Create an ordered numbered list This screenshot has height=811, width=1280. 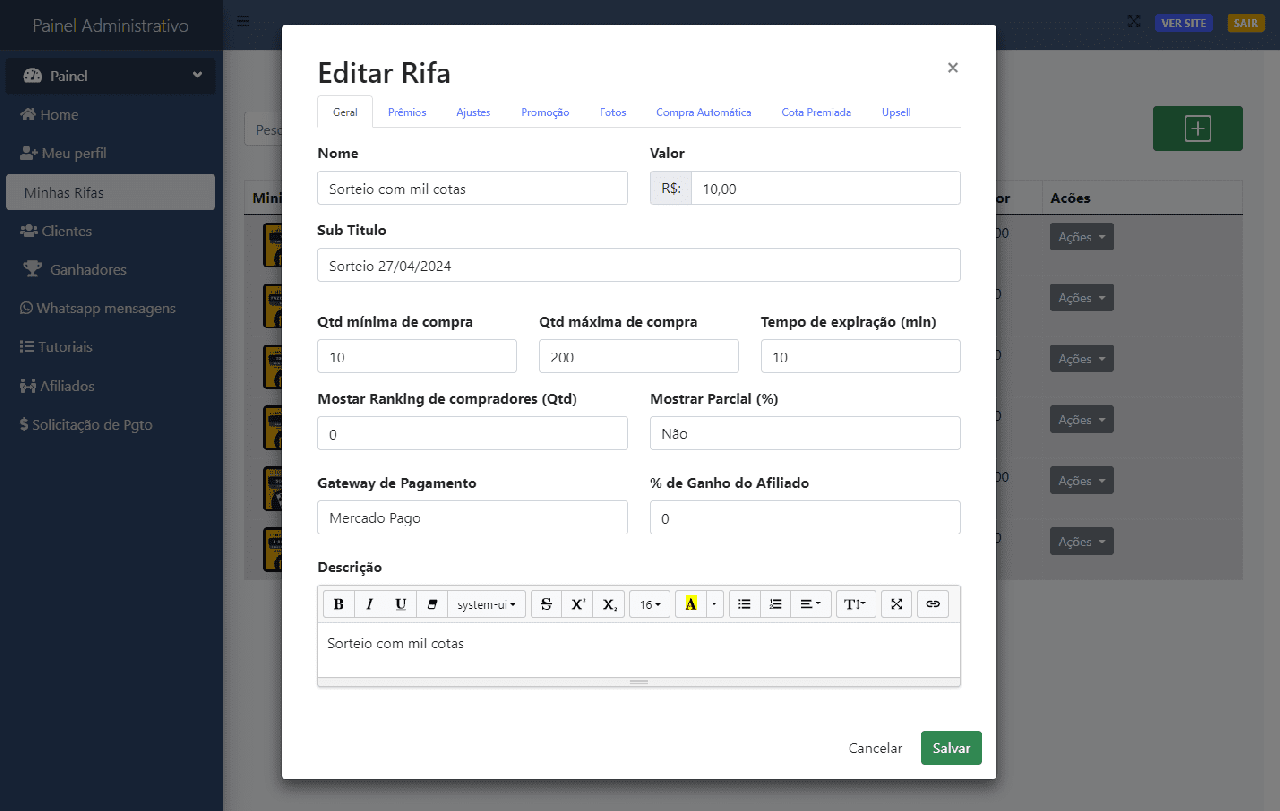pos(775,603)
